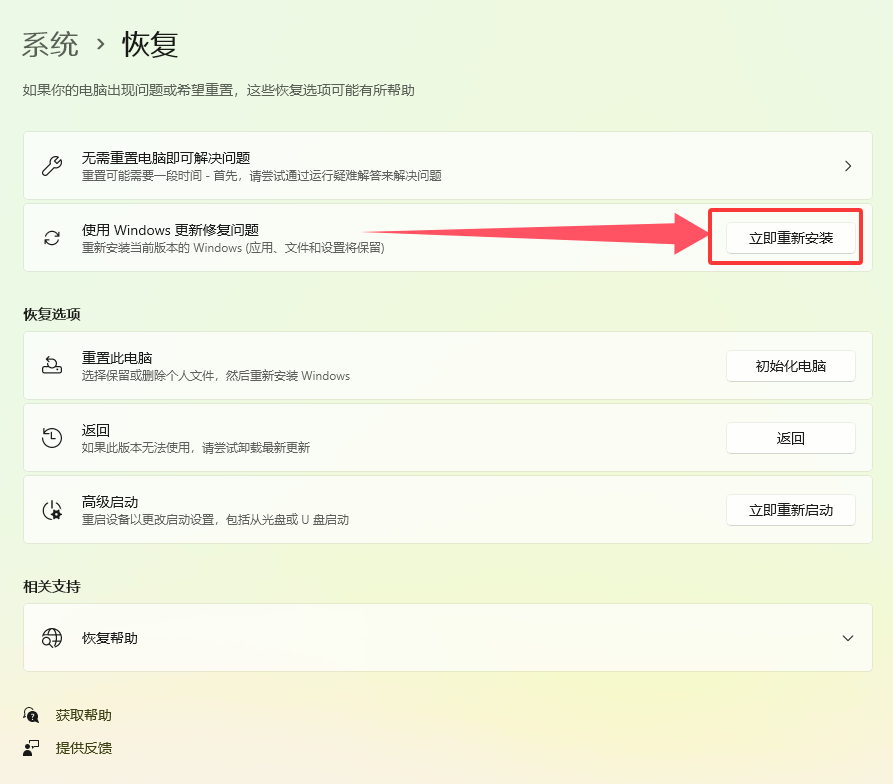Click the advanced startup icon beside 高级启动
The width and height of the screenshot is (893, 784).
coord(53,509)
